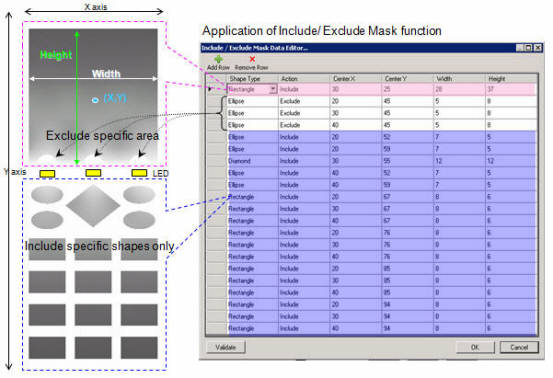Click the row selector with the current-row arrow
553x378 pixels.
pyautogui.click(x=216, y=89)
